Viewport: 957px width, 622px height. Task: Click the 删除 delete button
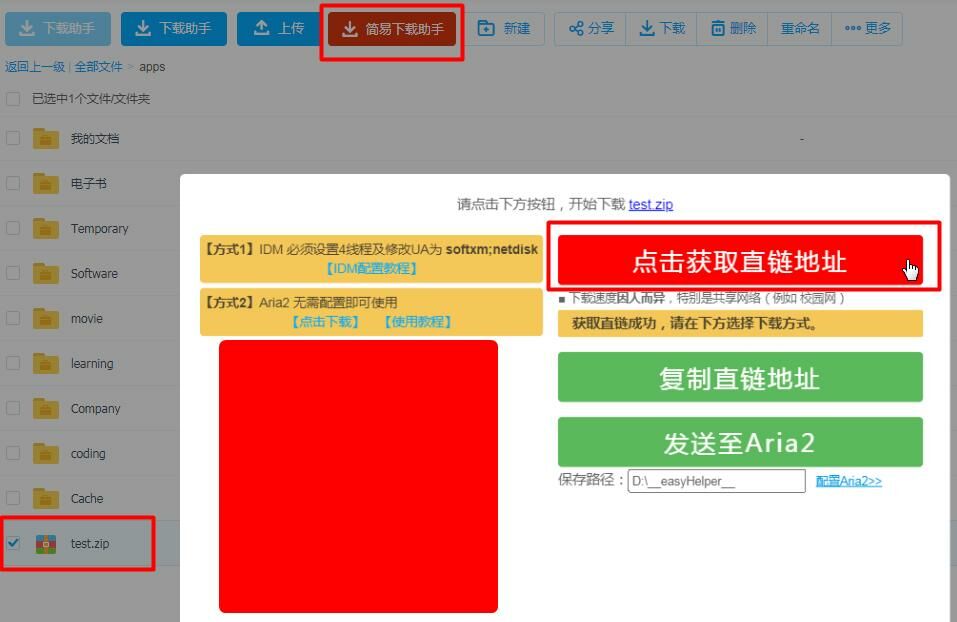[733, 29]
